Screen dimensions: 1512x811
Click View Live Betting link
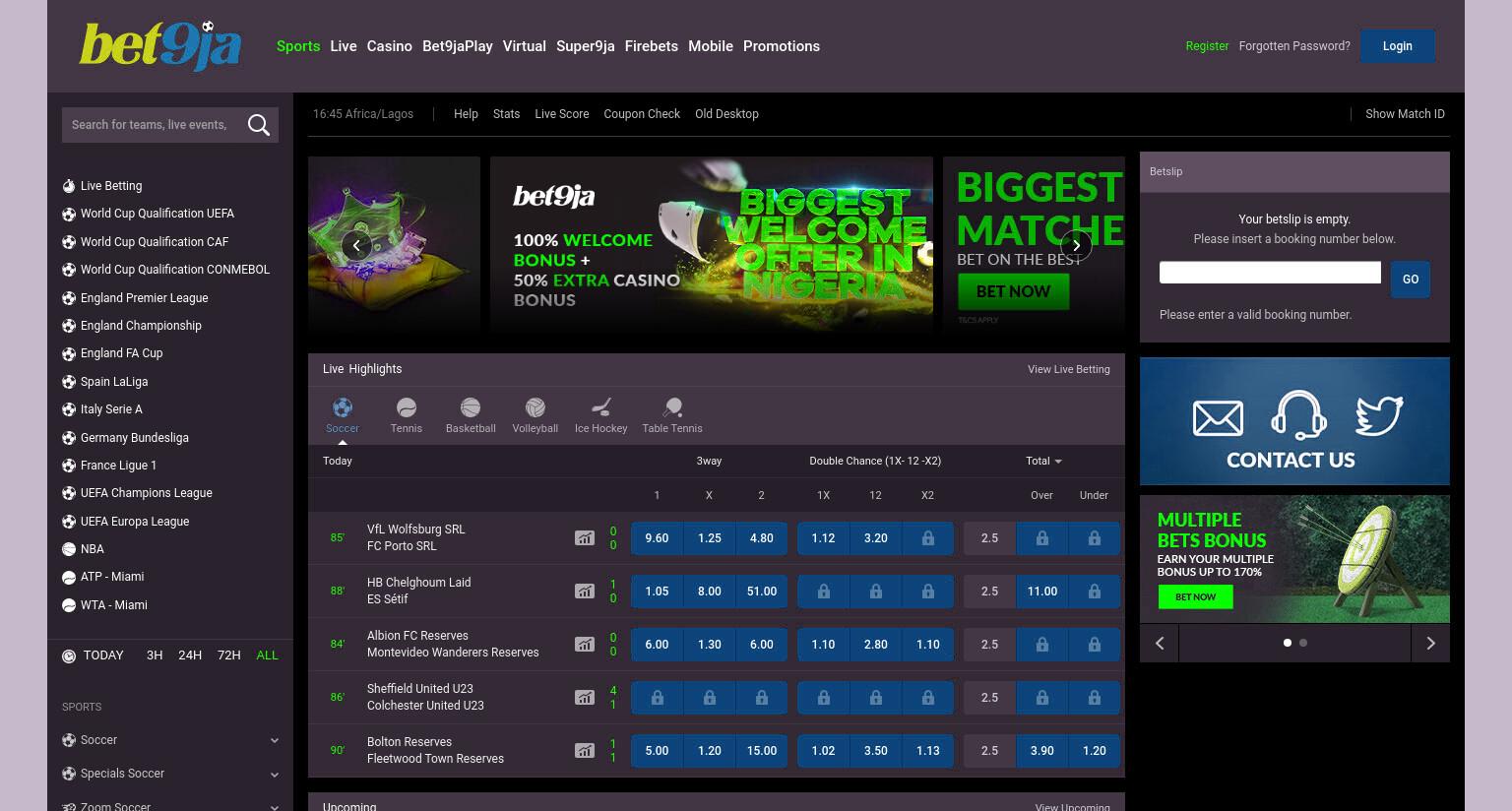[1069, 369]
